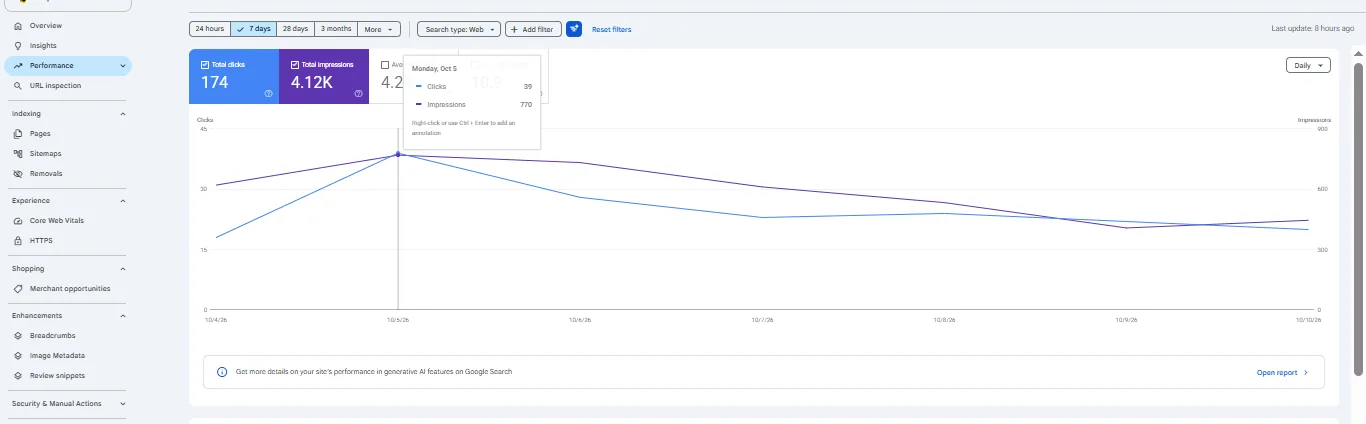
Task: Uncheck the Total clicks checkbox
Action: (205, 65)
